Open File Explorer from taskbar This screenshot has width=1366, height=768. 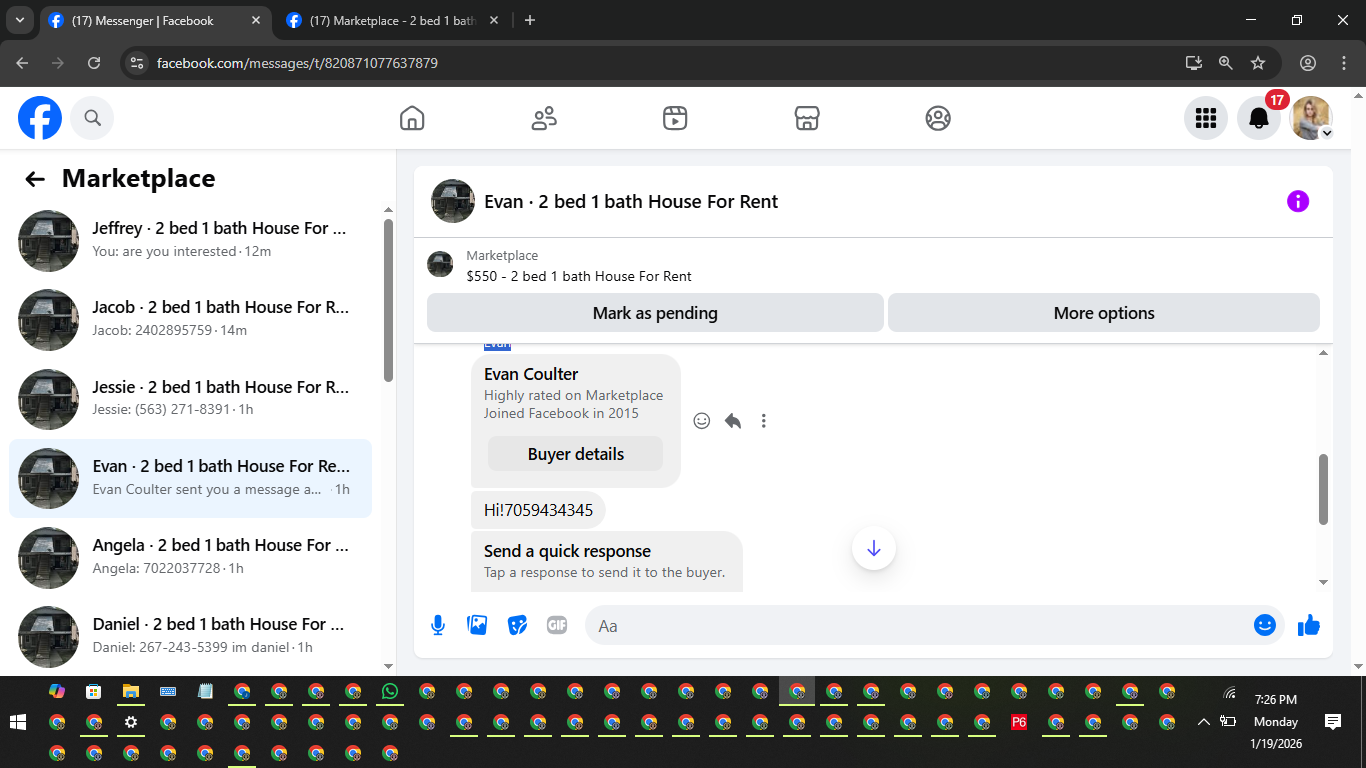[130, 691]
